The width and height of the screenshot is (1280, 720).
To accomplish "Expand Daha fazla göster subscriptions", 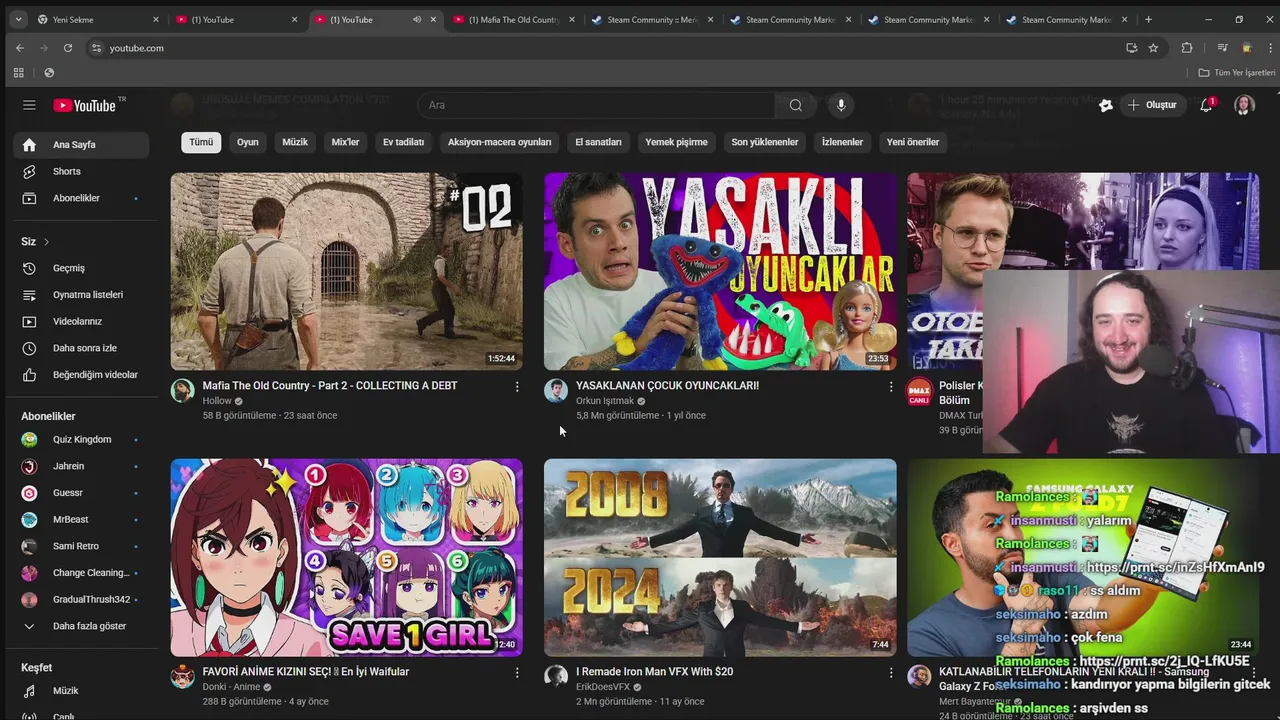I will pyautogui.click(x=81, y=626).
